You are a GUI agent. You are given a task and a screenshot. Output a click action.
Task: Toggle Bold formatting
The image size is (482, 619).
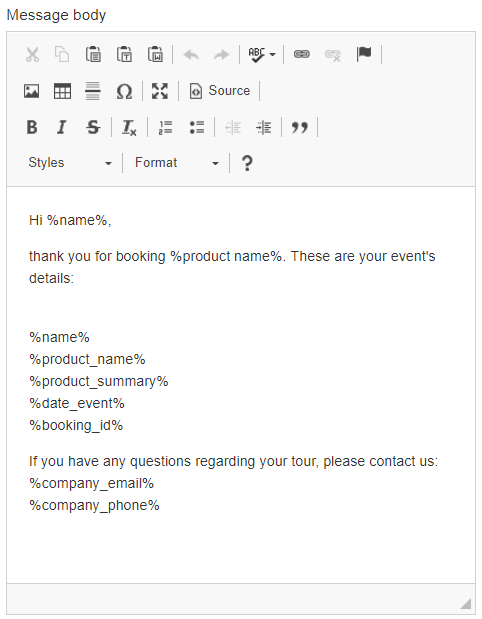pyautogui.click(x=32, y=127)
